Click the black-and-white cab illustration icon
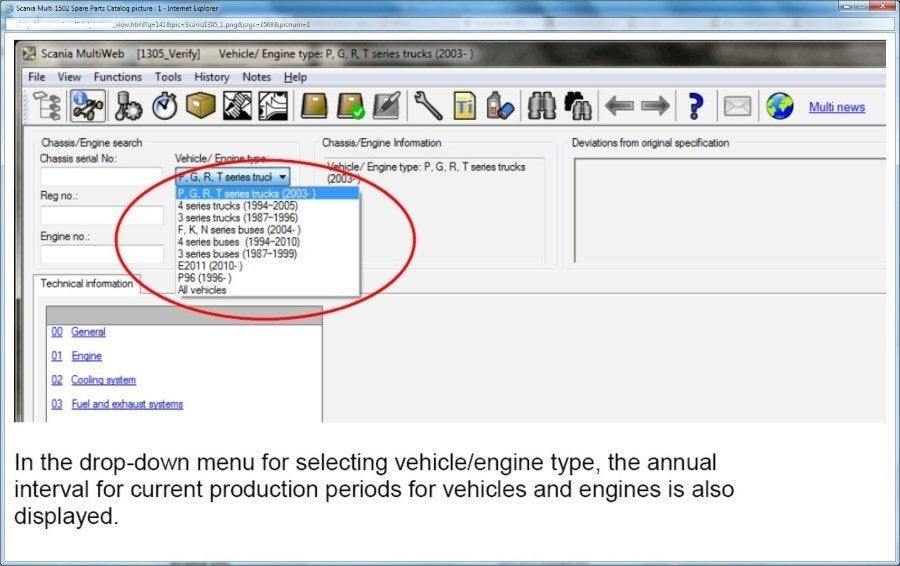Viewport: 900px width, 566px height. click(x=273, y=106)
